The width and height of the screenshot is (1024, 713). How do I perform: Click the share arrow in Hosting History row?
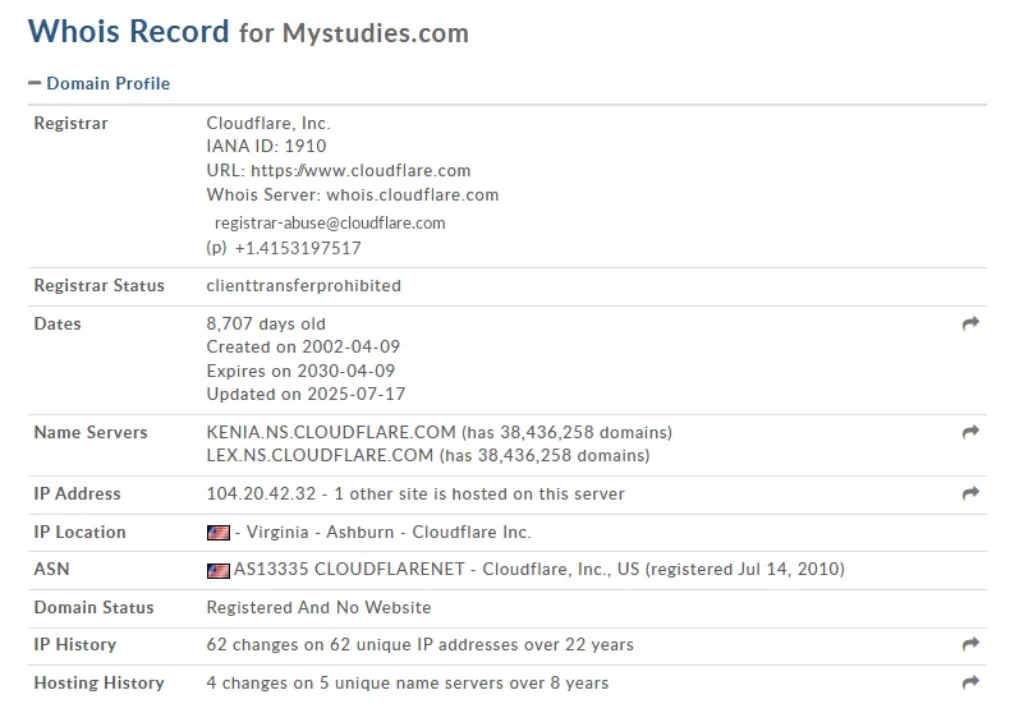(x=970, y=682)
